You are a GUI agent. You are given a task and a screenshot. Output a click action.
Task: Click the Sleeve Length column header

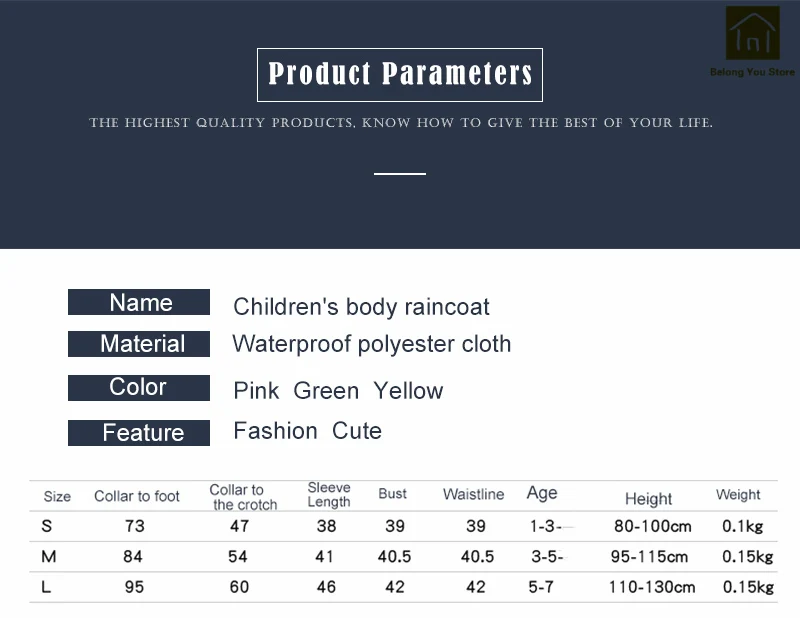[x=329, y=495]
